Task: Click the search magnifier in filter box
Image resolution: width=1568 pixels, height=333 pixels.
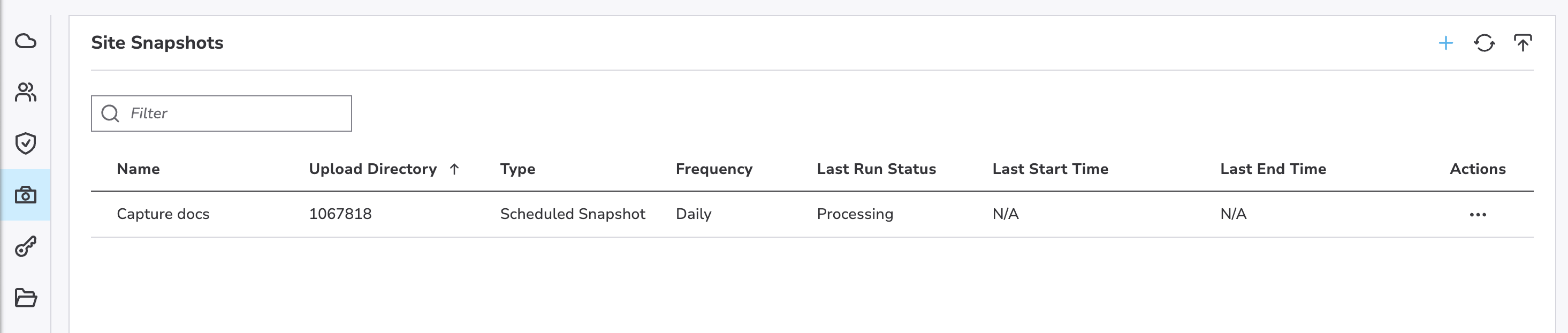Action: click(x=110, y=113)
